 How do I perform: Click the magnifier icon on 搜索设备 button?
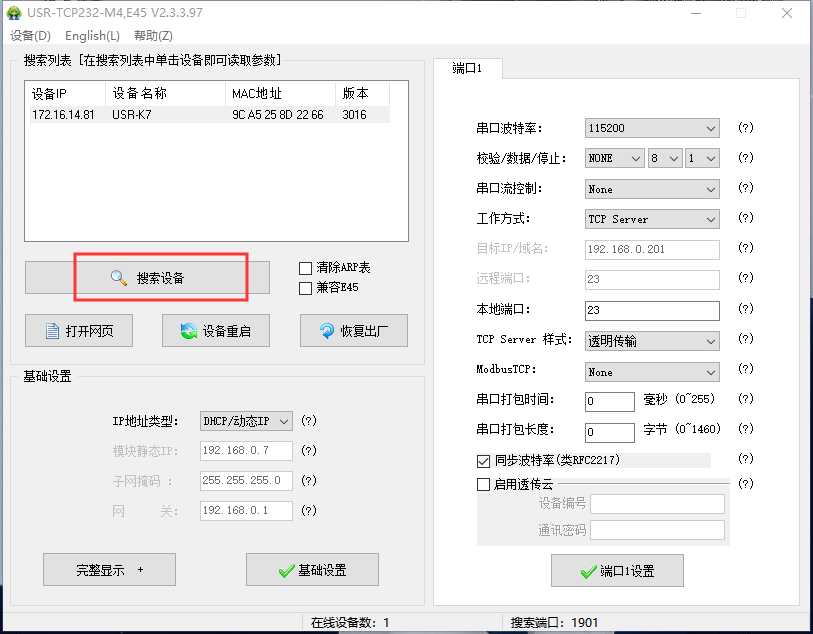tap(119, 279)
